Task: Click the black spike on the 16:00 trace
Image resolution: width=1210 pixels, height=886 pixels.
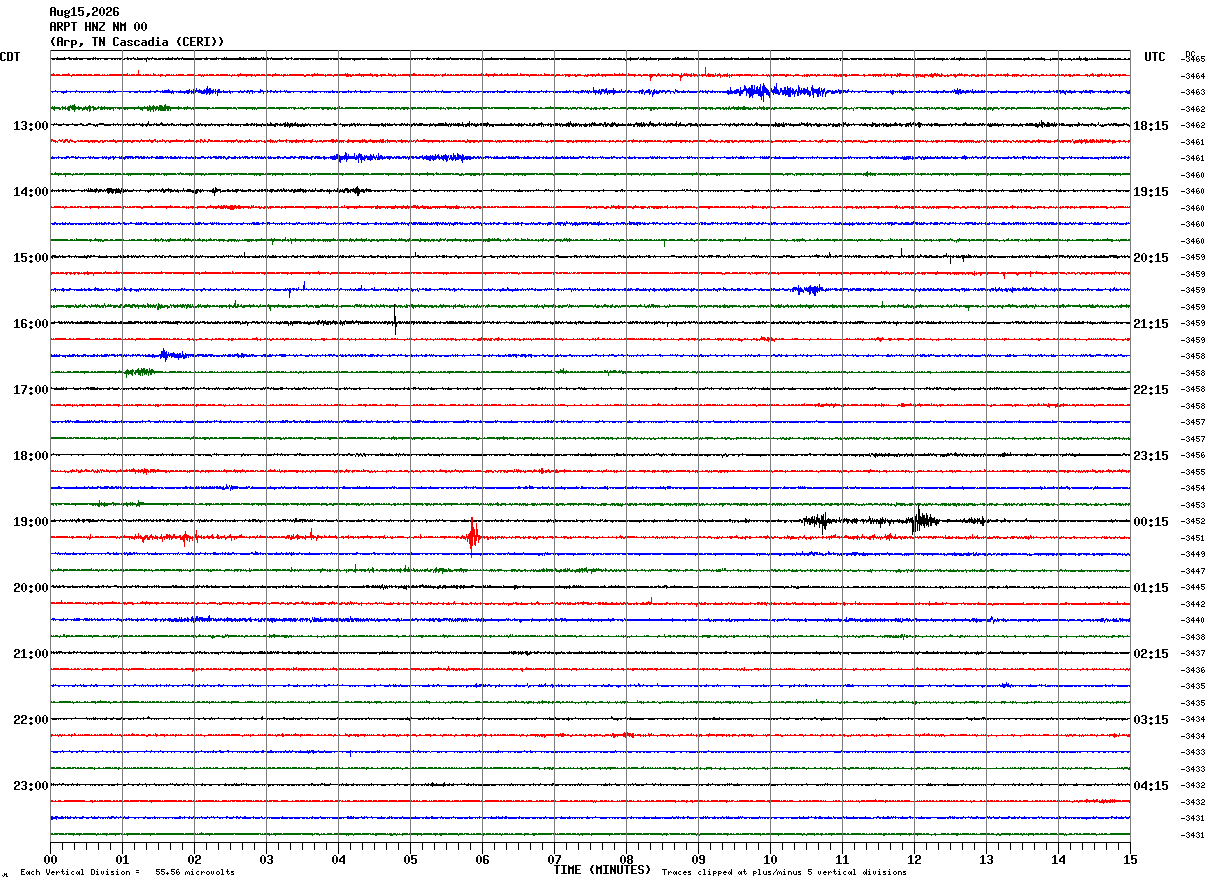Action: tap(395, 320)
